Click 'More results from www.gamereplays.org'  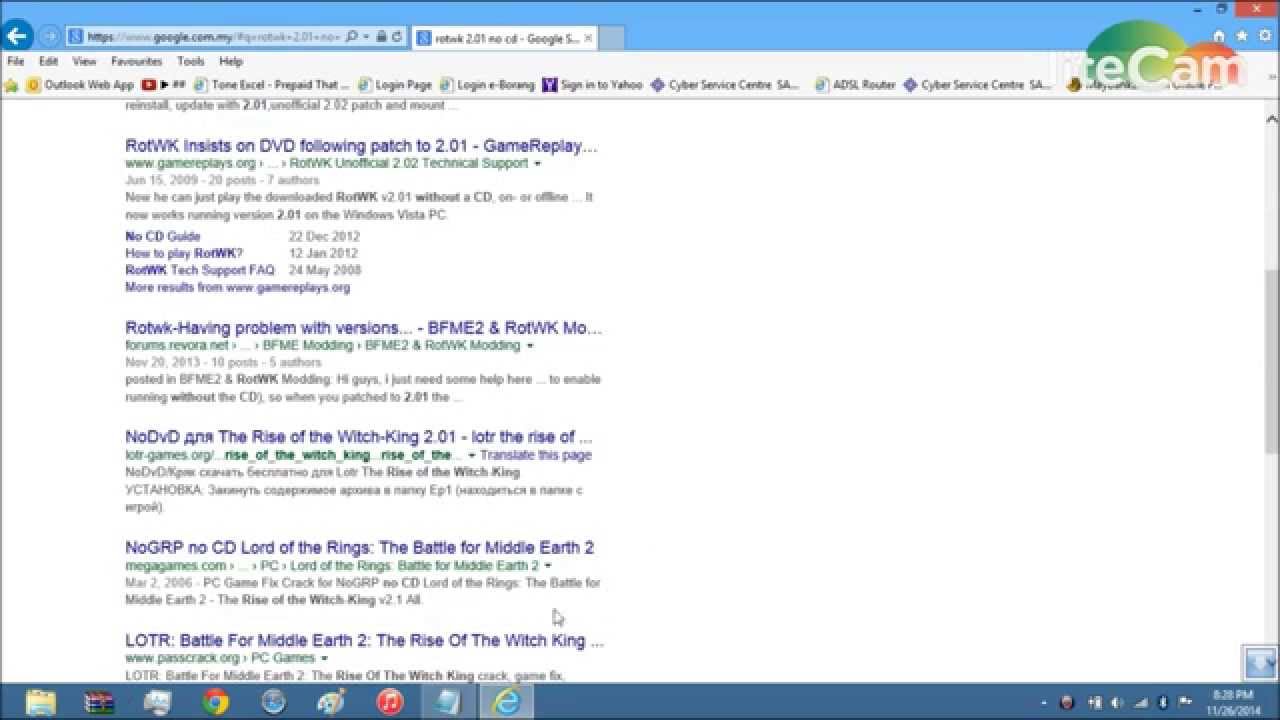point(237,287)
